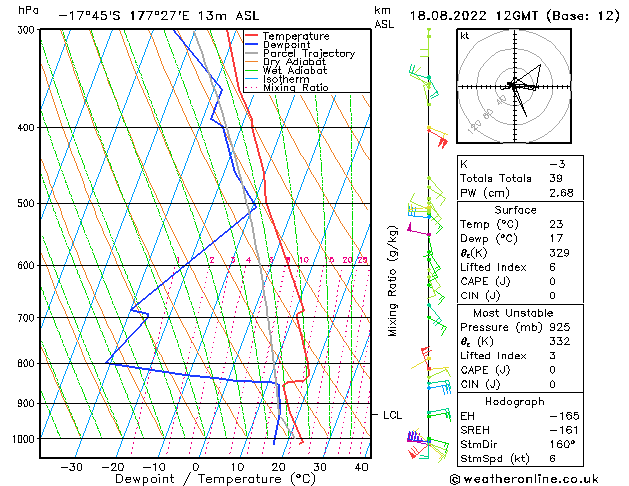Click the 800 hPa axis label
The width and height of the screenshot is (629, 486).
click(x=28, y=363)
